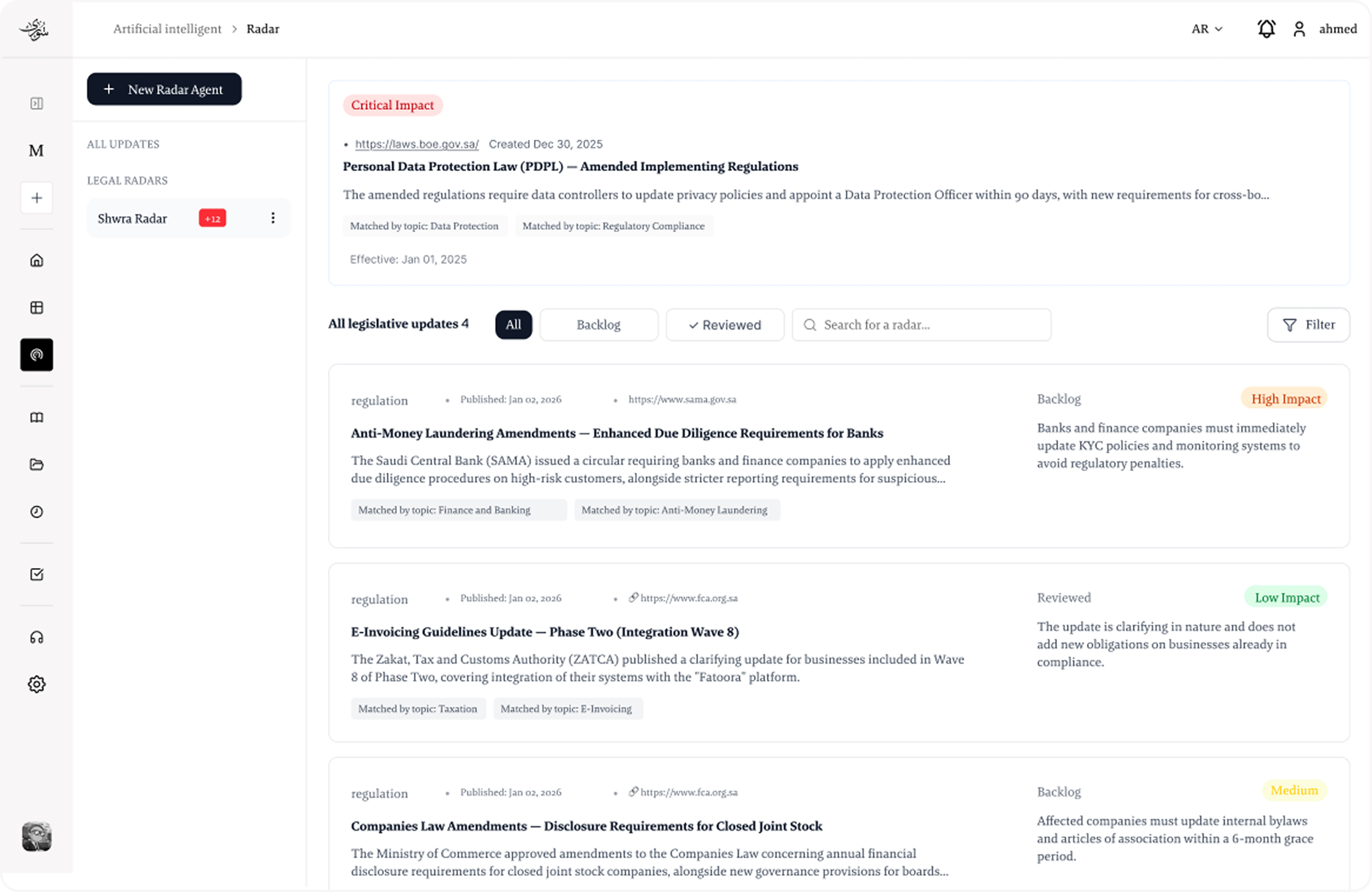Open the book library sidebar icon
Viewport: 1372px width, 892px height.
tap(36, 417)
